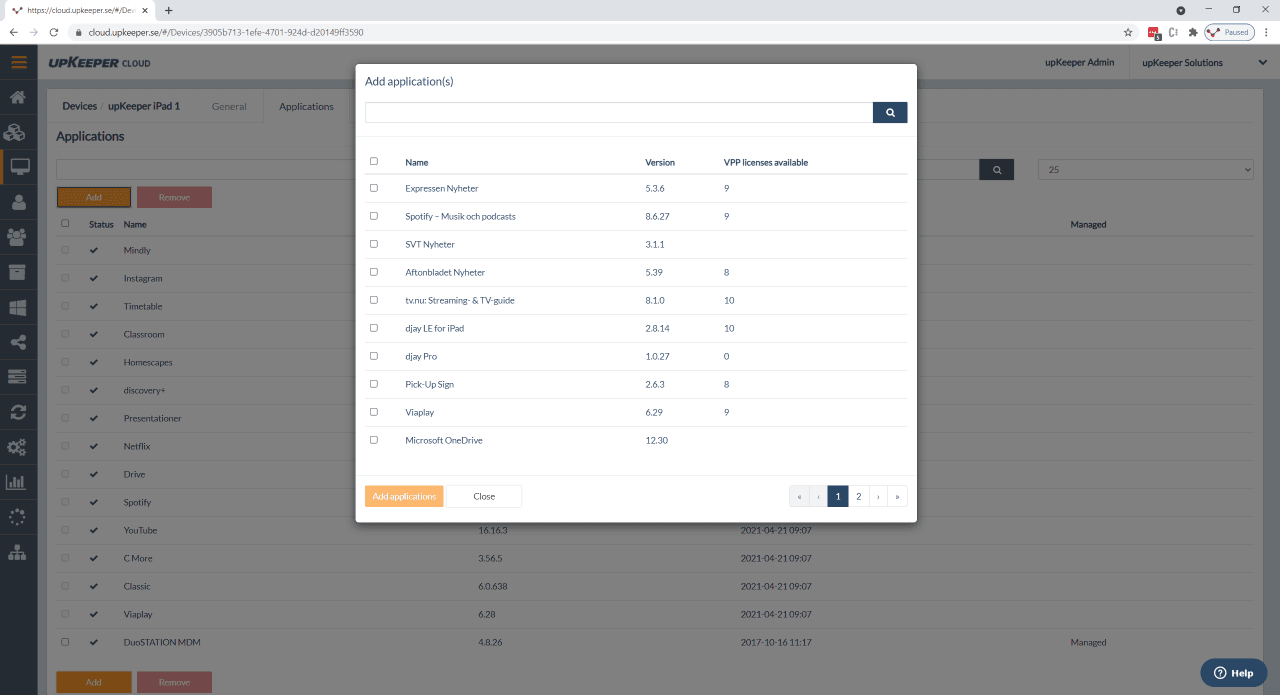Reload the browser page
1280x695 pixels.
click(54, 32)
